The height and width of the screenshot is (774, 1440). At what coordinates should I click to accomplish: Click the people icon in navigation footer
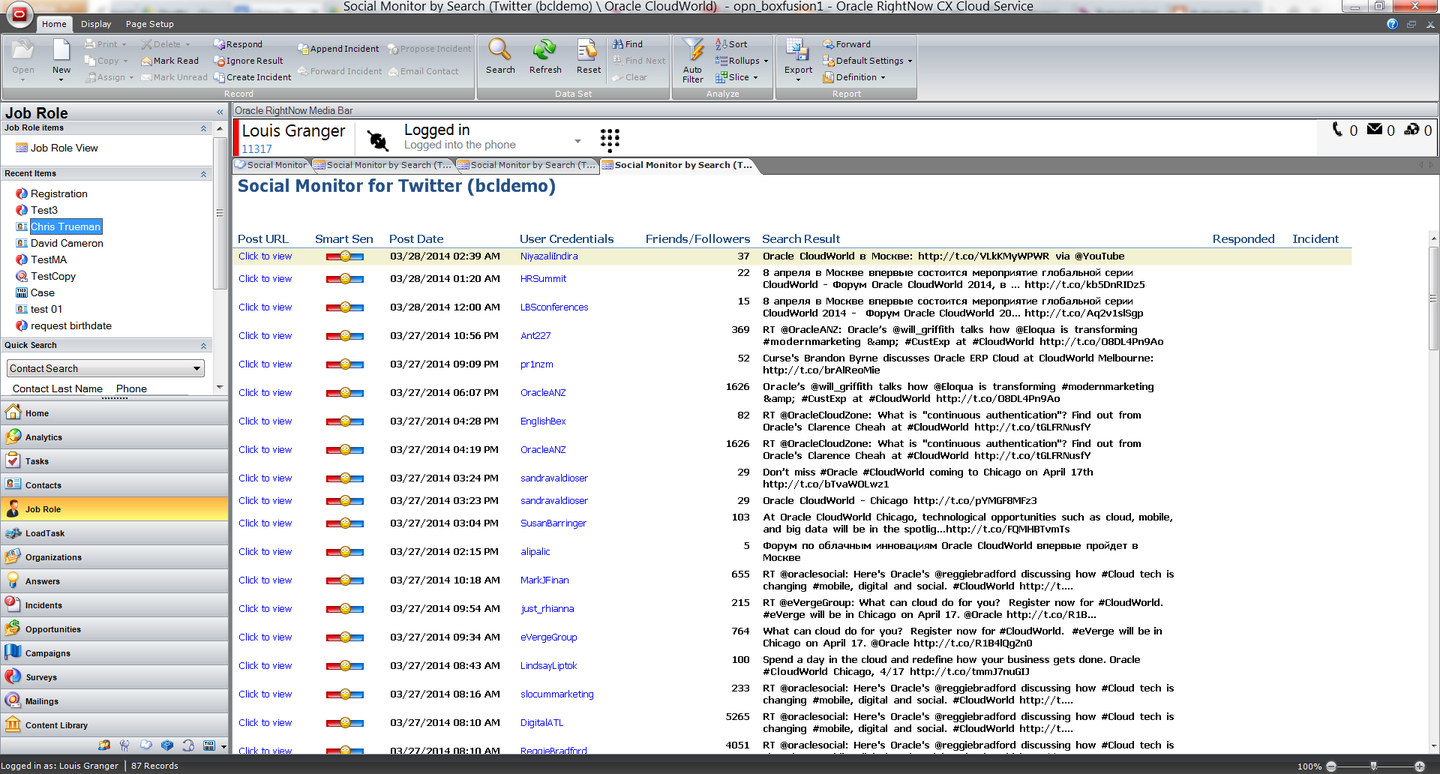coord(104,745)
